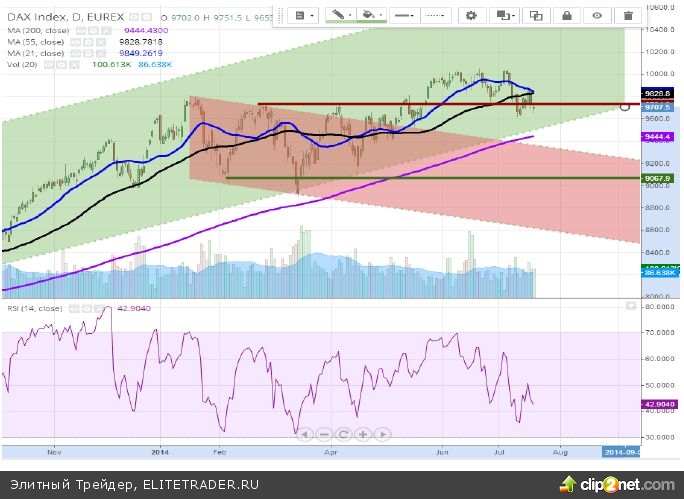Reset chart view with circular arrow
This screenshot has width=684, height=499.
(343, 434)
